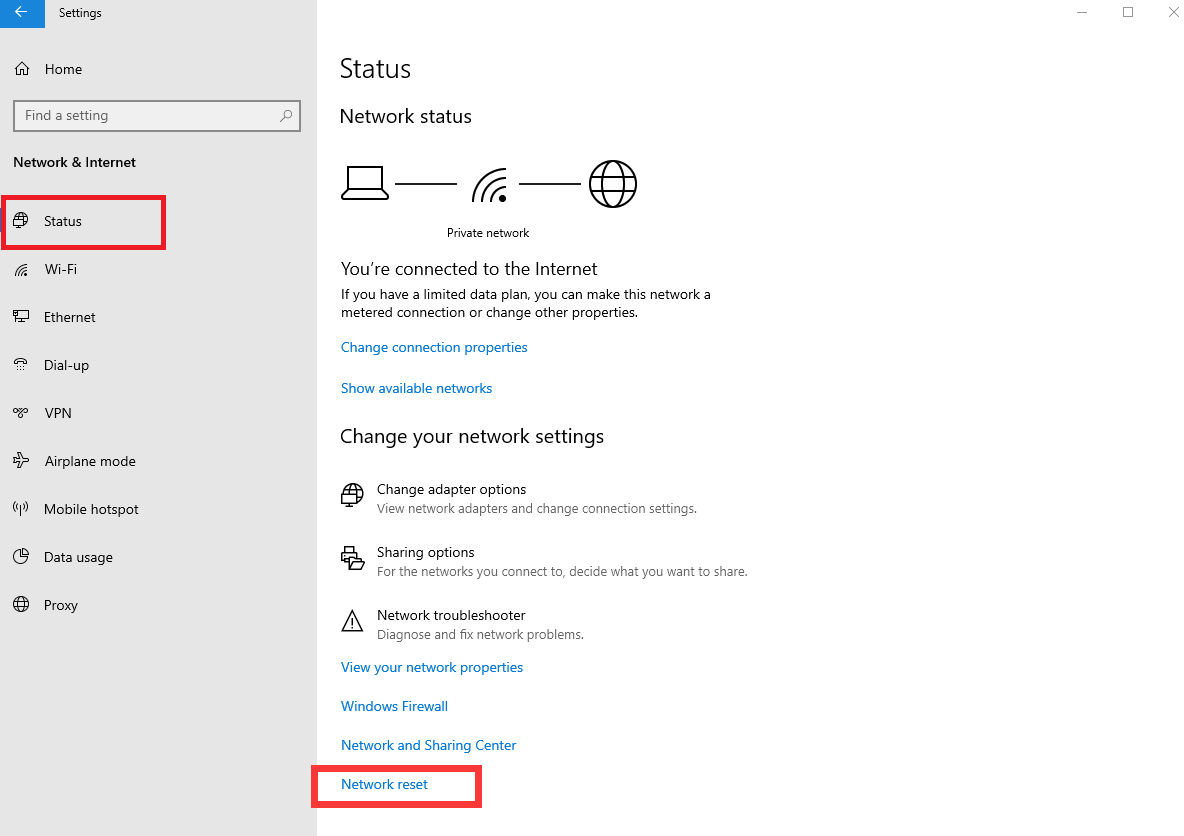Click the Sharing options icon
This screenshot has height=836, width=1184.
pyautogui.click(x=352, y=559)
